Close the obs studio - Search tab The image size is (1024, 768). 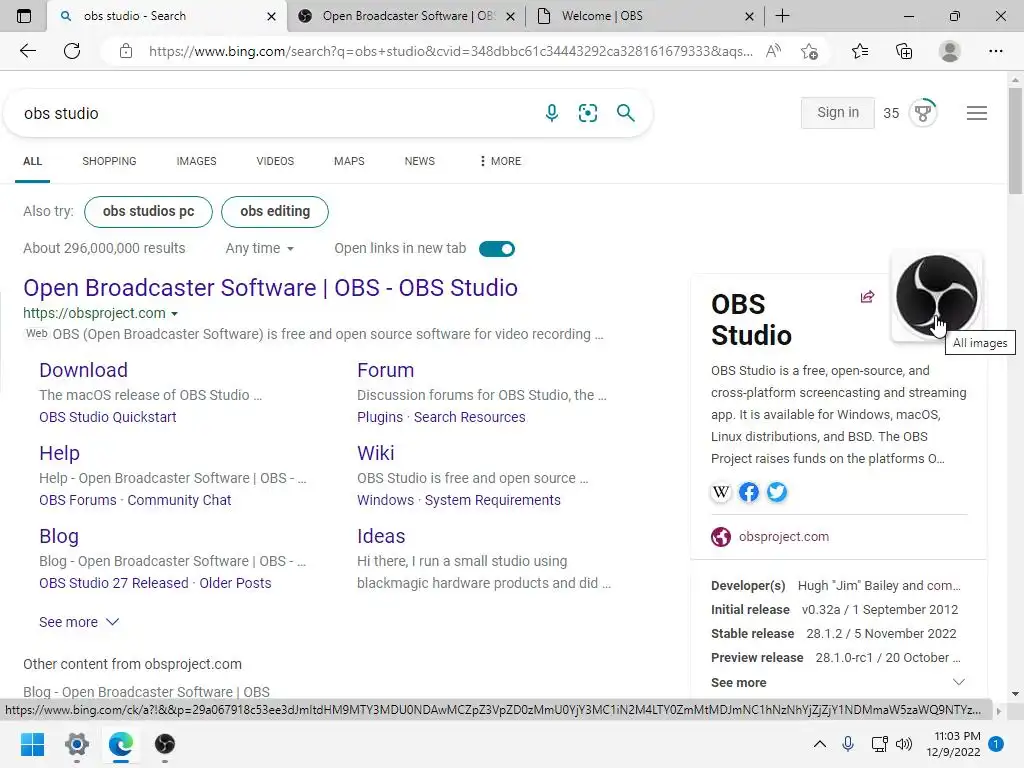[272, 16]
